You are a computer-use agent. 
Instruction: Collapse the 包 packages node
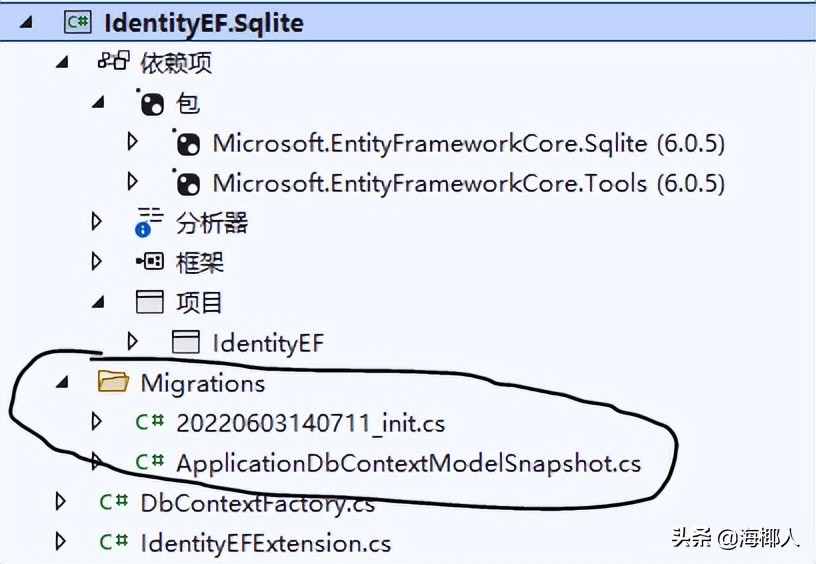(98, 102)
